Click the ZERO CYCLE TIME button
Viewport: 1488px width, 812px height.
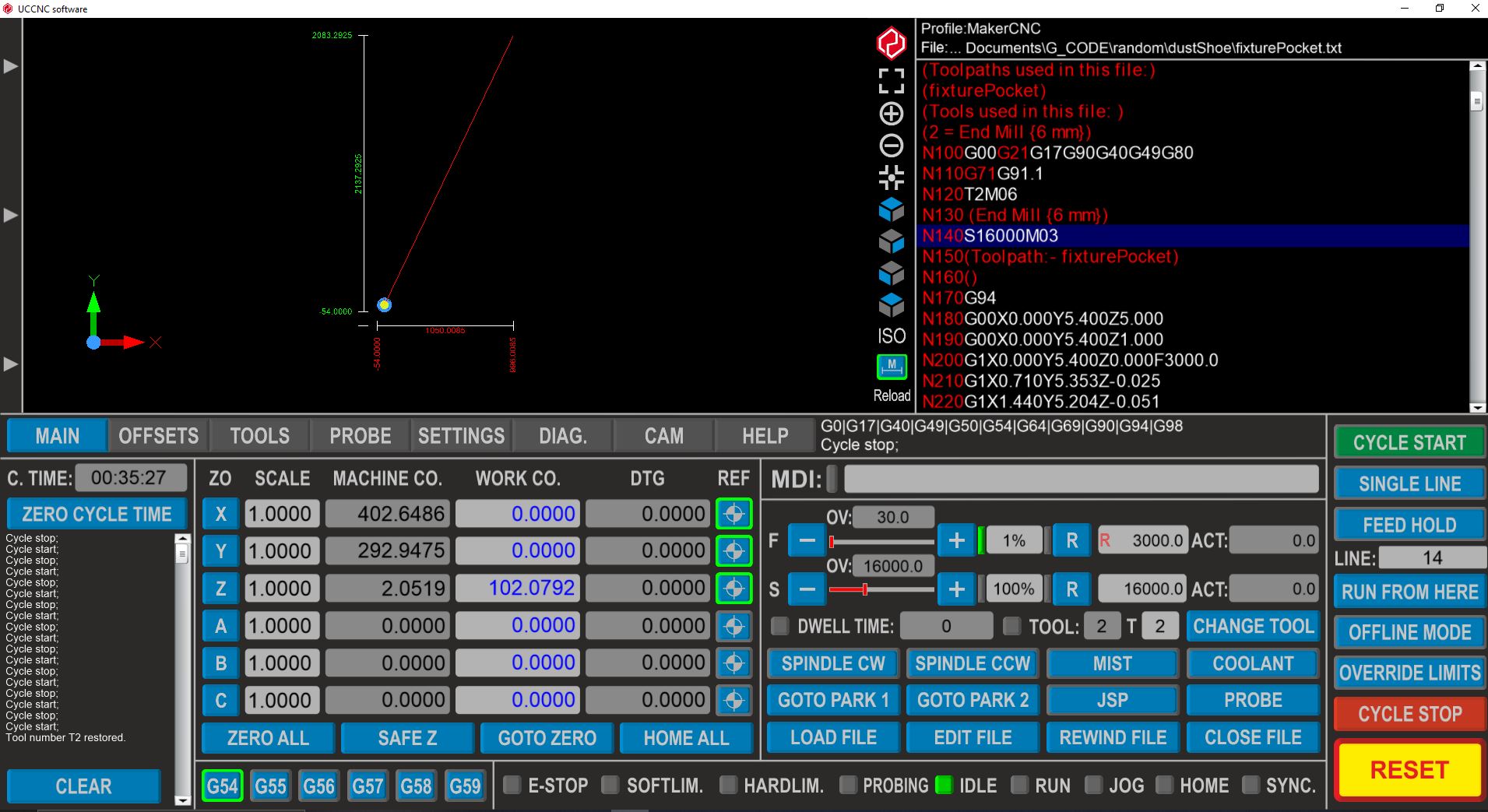tap(97, 514)
